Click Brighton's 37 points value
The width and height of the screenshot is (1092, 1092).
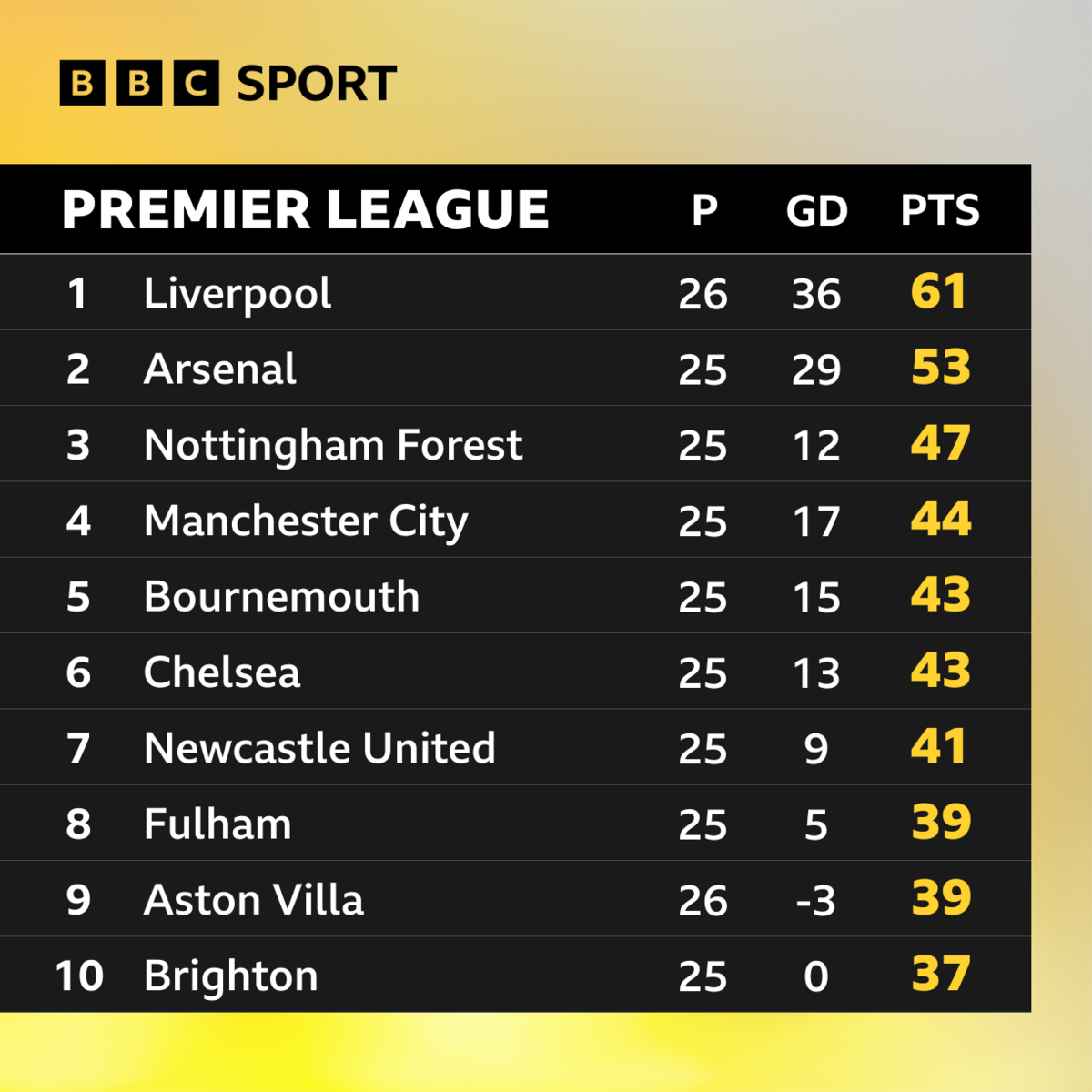pyautogui.click(x=941, y=975)
